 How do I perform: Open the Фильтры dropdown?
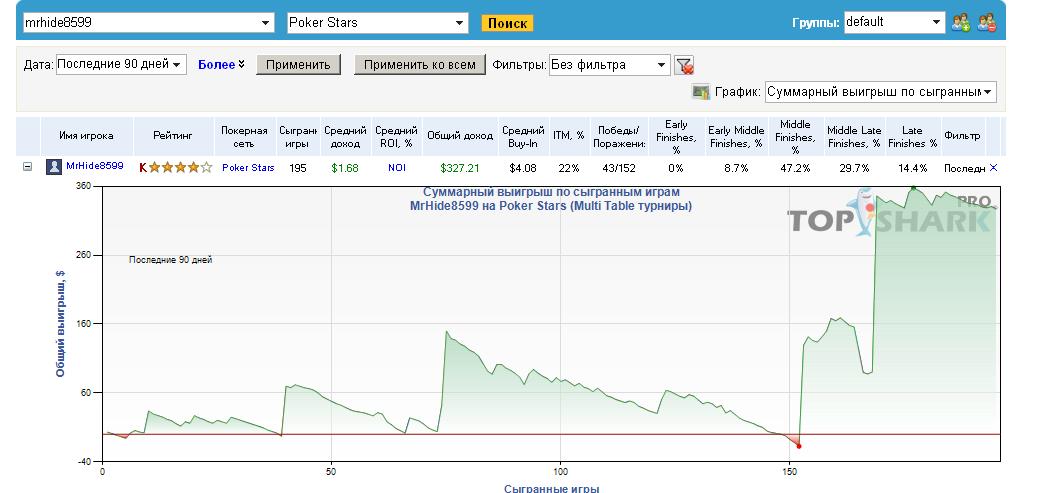click(x=661, y=65)
